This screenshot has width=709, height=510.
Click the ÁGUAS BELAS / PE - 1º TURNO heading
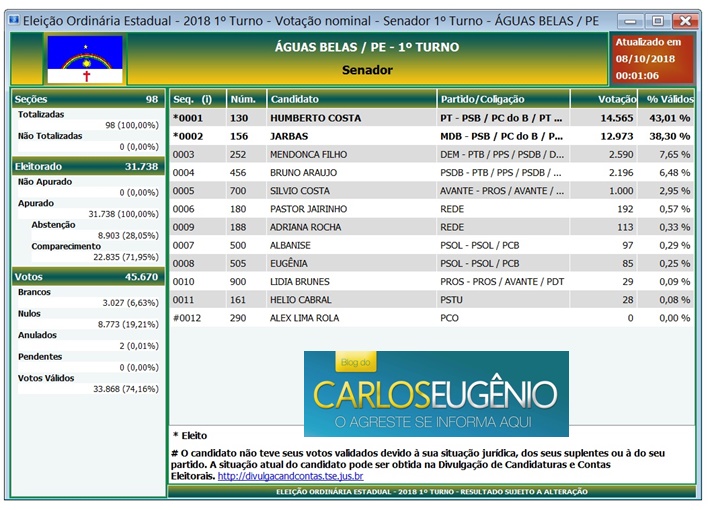click(367, 47)
